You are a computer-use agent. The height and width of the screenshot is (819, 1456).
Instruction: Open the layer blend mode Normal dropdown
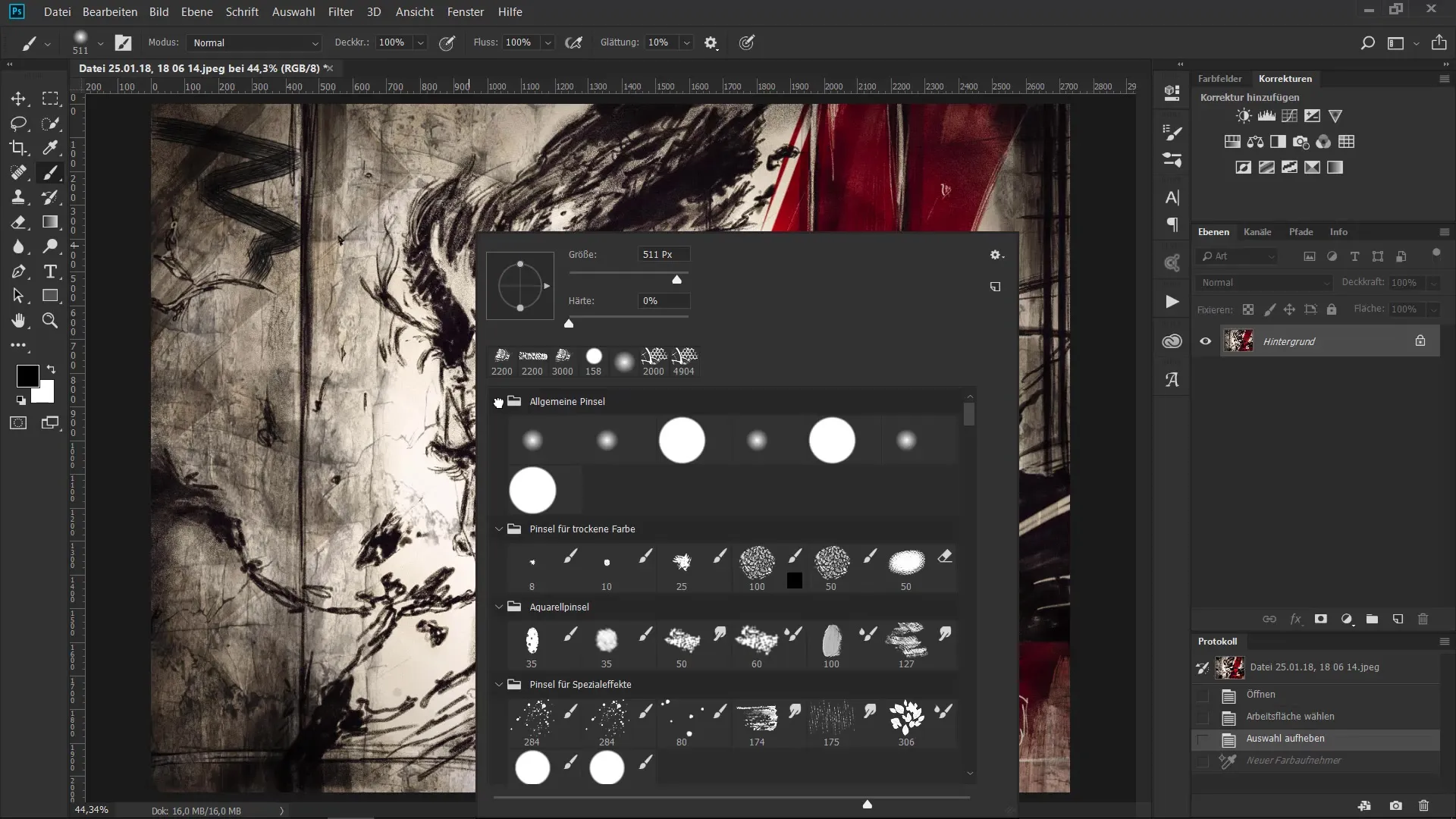(x=1264, y=283)
